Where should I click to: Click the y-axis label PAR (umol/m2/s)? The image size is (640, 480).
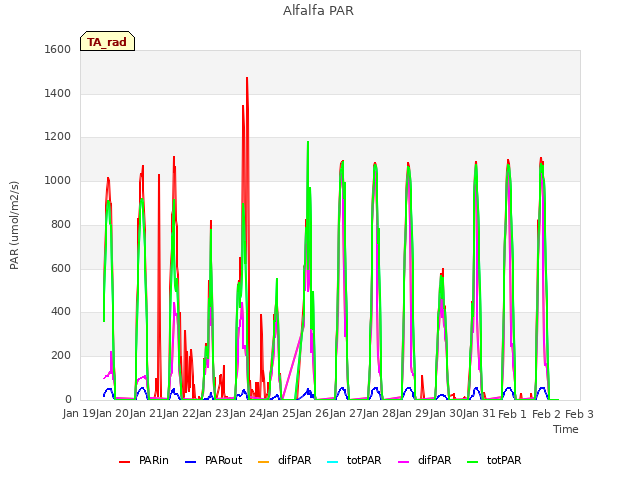point(14,225)
